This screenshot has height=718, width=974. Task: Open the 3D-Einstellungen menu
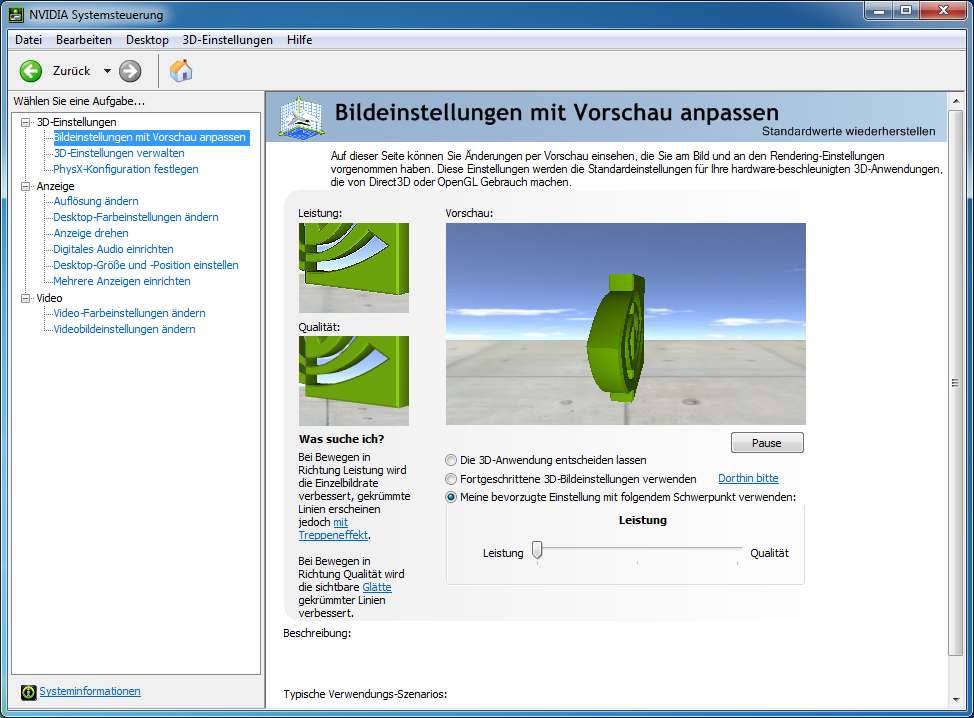coord(227,40)
